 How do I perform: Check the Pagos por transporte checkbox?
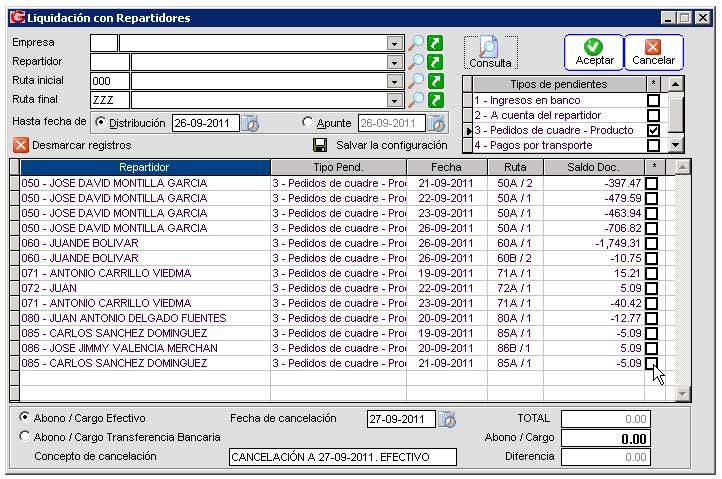[x=653, y=146]
